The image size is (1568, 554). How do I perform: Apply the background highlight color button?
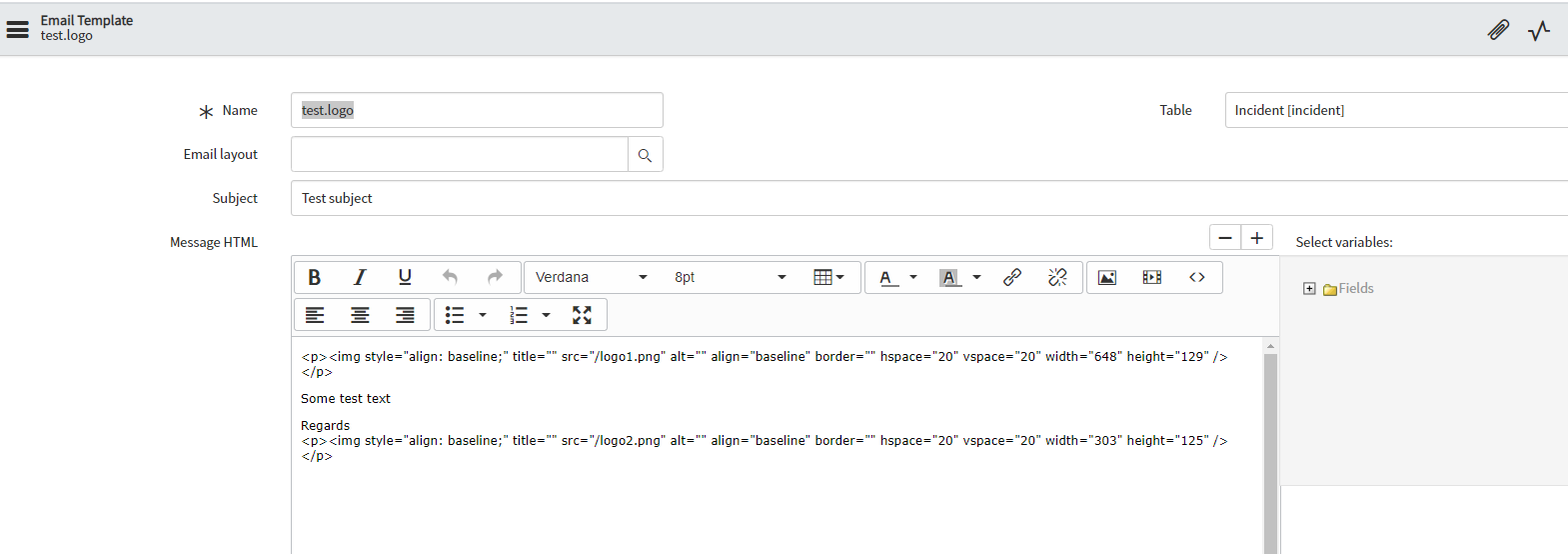[x=949, y=277]
